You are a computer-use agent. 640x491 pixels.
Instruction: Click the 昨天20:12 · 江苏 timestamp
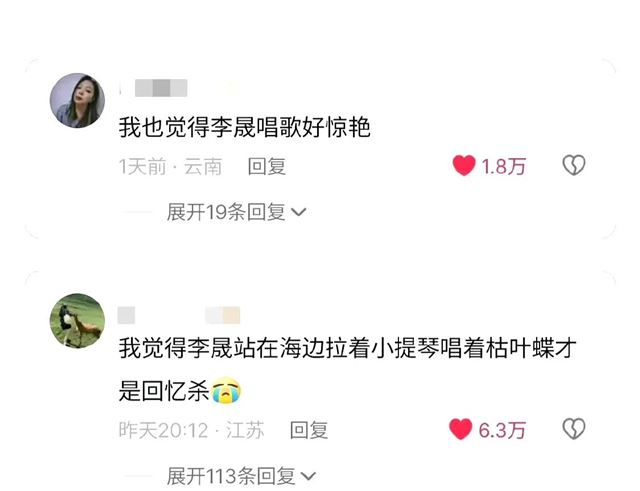[x=191, y=430]
